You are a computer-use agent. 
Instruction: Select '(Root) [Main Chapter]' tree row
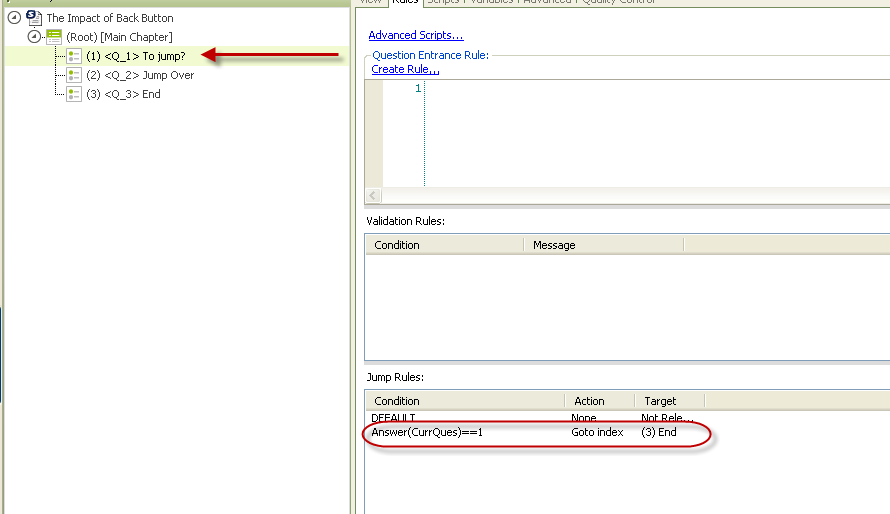119,37
